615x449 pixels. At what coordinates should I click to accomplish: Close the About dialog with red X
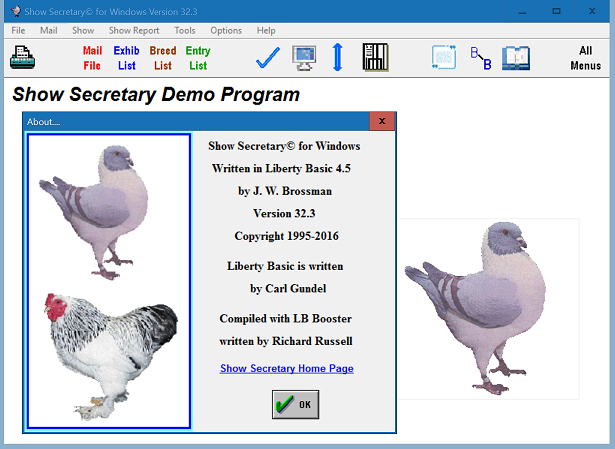(382, 121)
